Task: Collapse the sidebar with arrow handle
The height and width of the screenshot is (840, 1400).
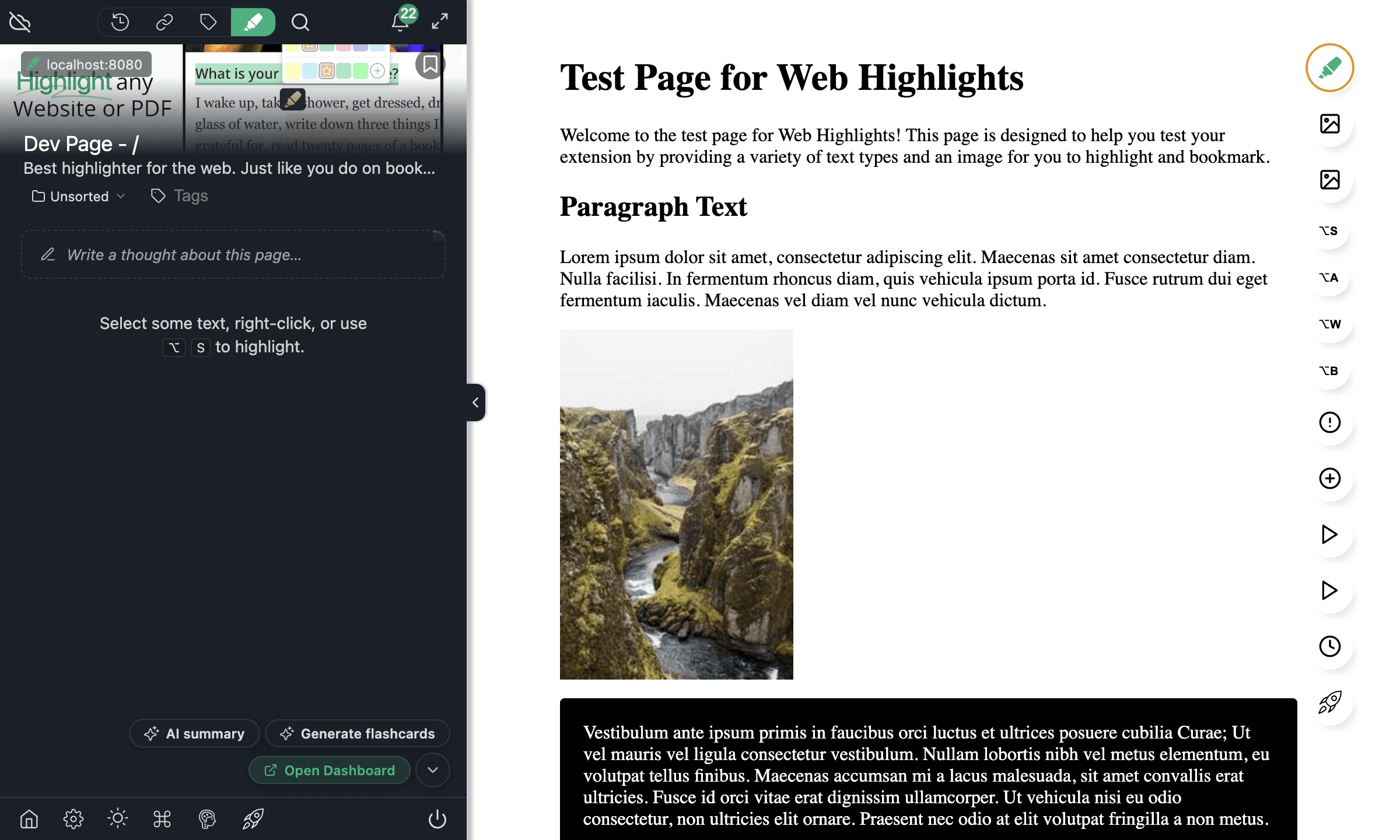Action: click(x=476, y=402)
